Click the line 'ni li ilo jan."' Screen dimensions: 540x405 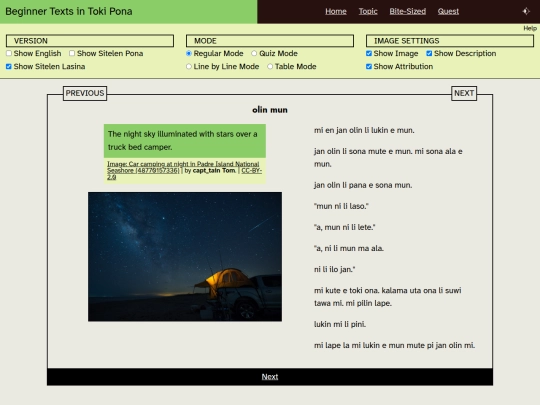334,269
